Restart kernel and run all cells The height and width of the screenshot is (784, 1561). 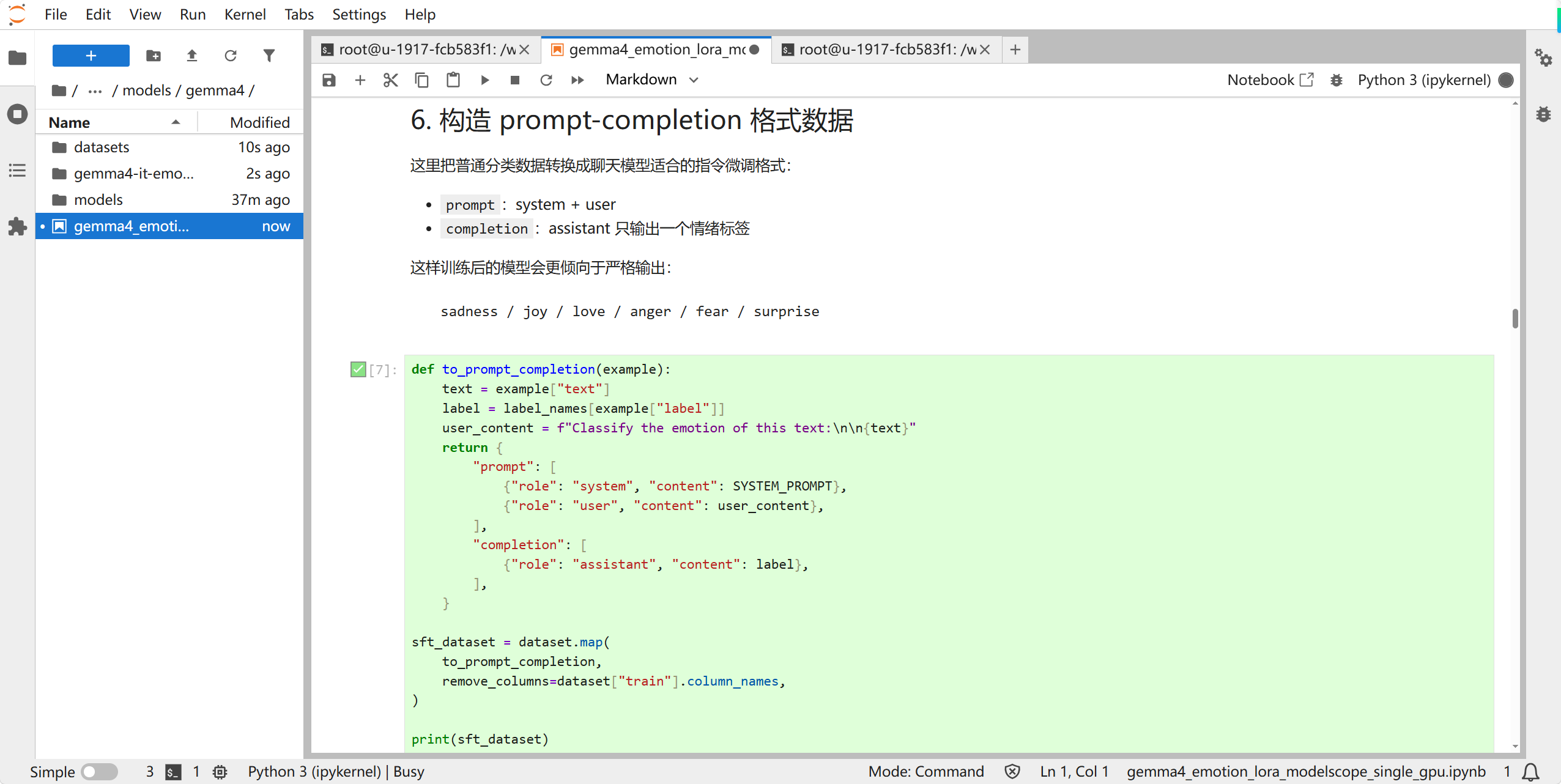point(577,80)
